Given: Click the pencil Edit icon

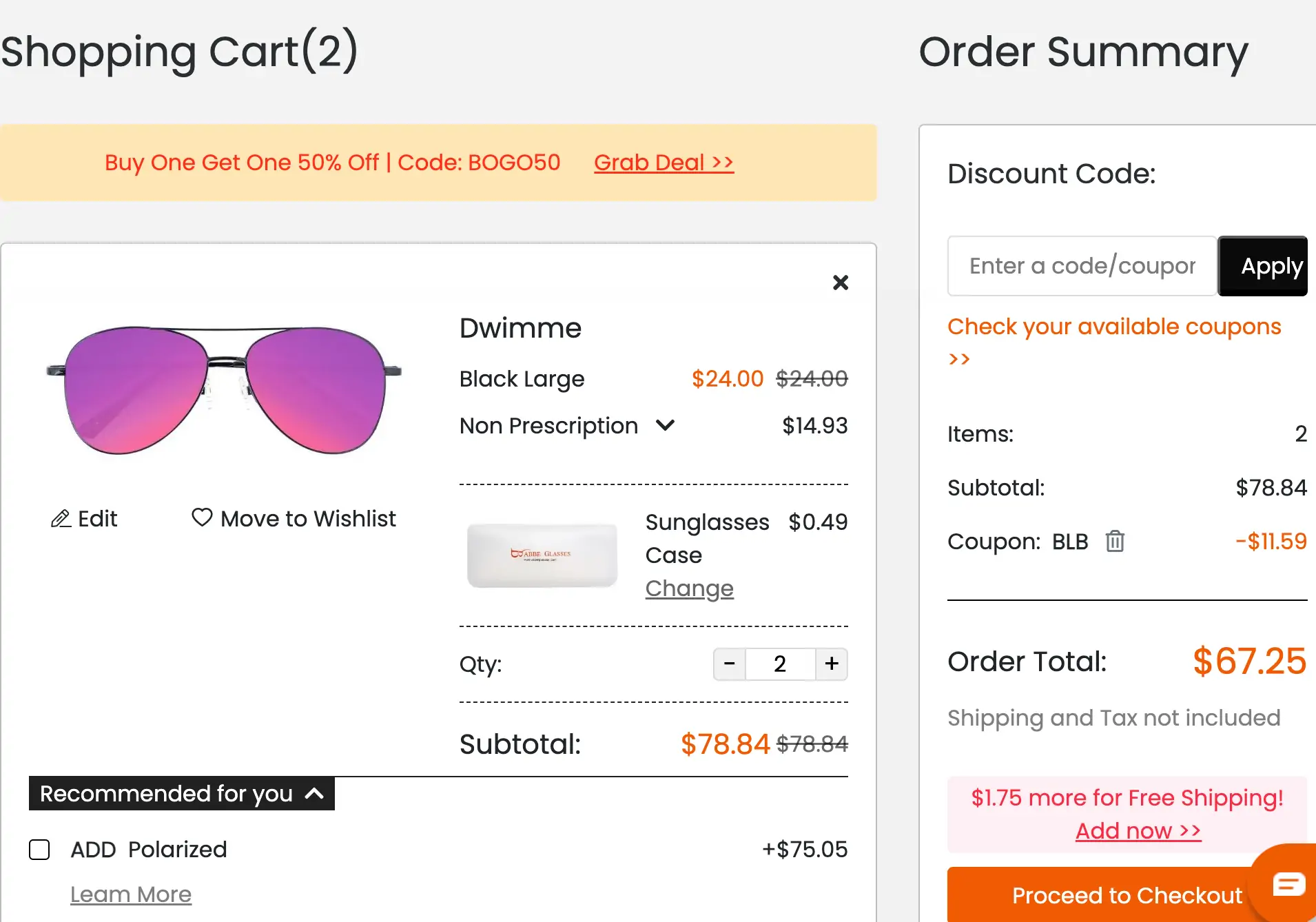Looking at the screenshot, I should (61, 519).
